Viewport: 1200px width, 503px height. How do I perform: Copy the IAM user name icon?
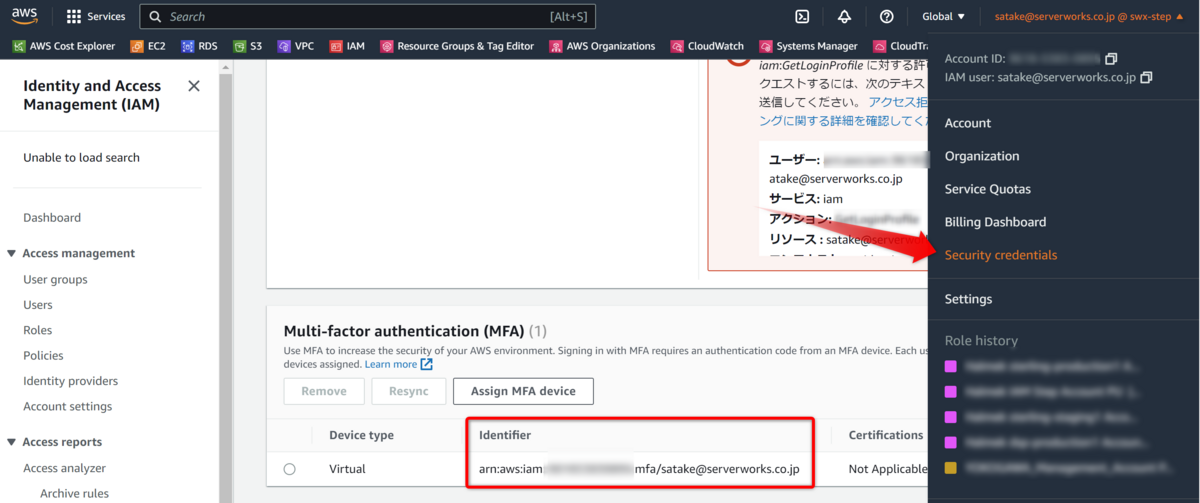coord(1146,77)
